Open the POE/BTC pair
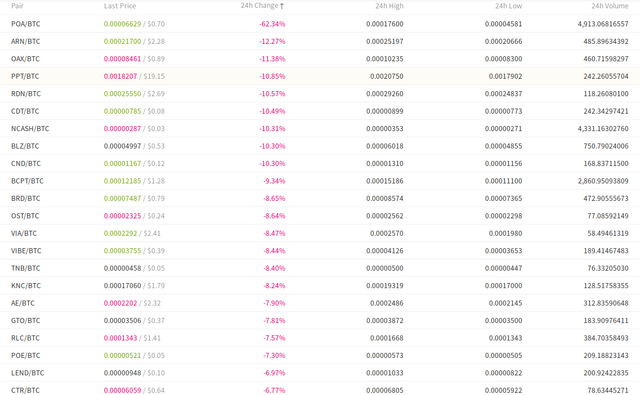640x395 pixels. pos(26,356)
